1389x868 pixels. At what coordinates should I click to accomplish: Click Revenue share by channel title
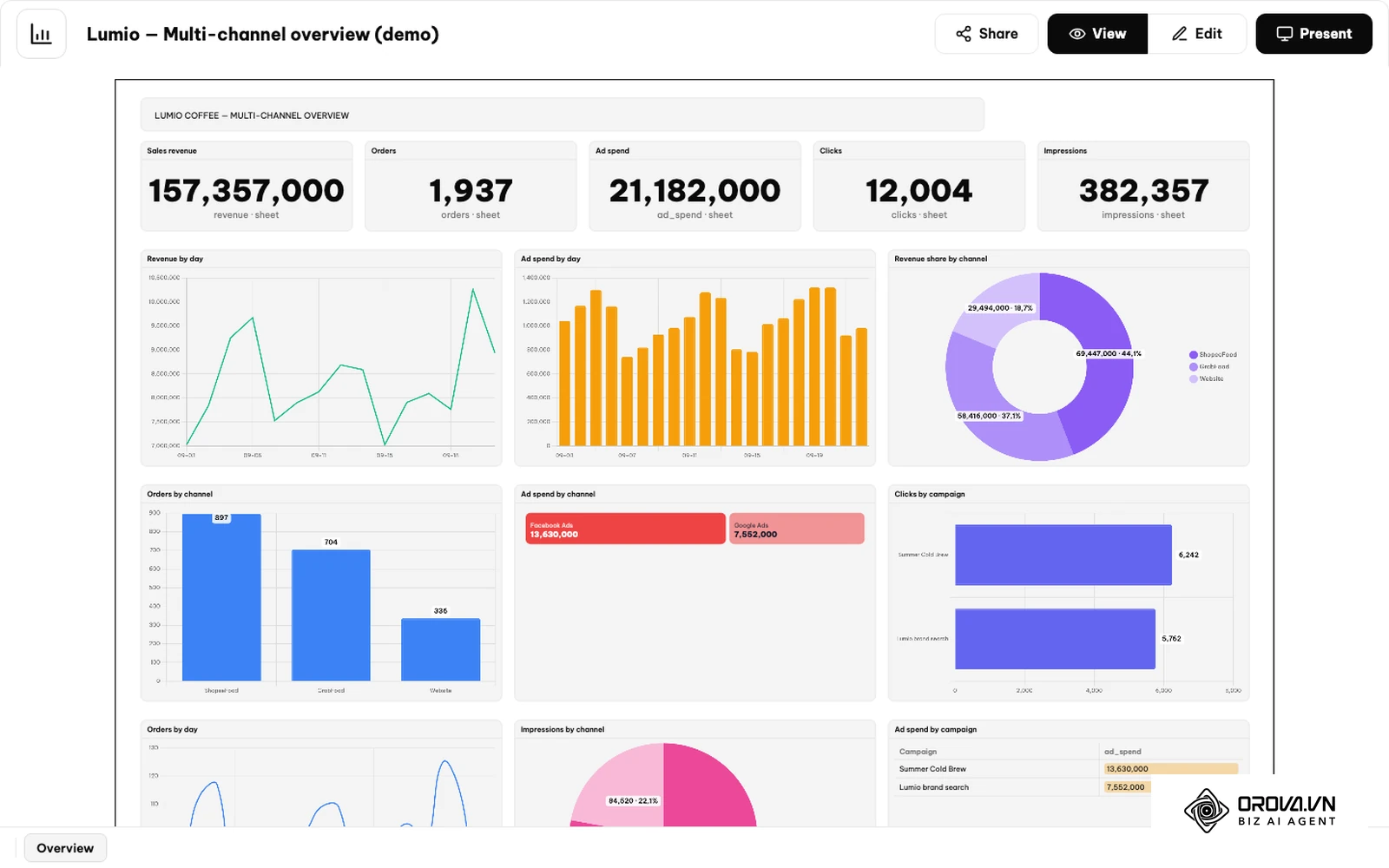pos(940,259)
